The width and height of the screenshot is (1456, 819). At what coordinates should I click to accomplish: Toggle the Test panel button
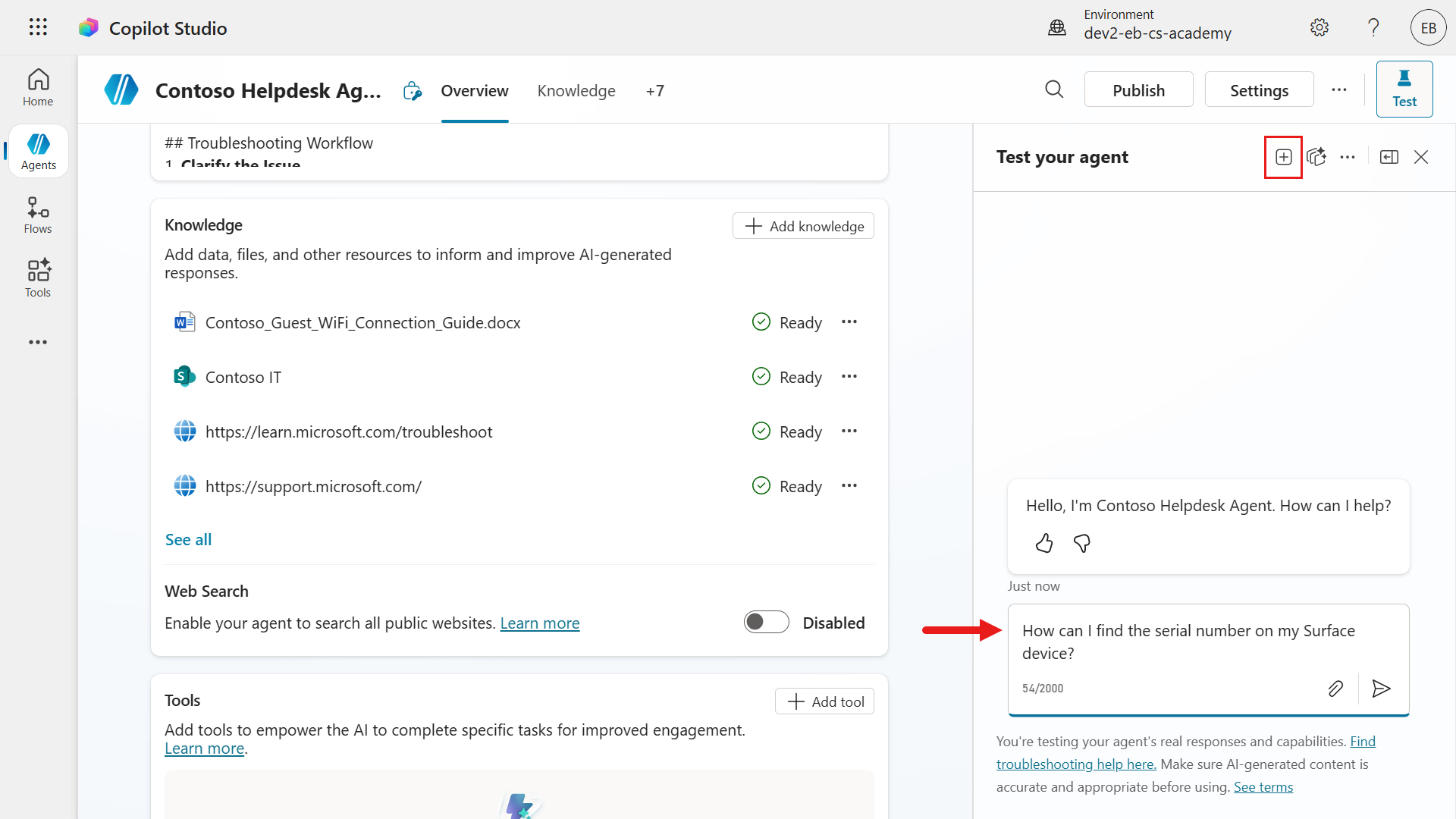pyautogui.click(x=1404, y=89)
